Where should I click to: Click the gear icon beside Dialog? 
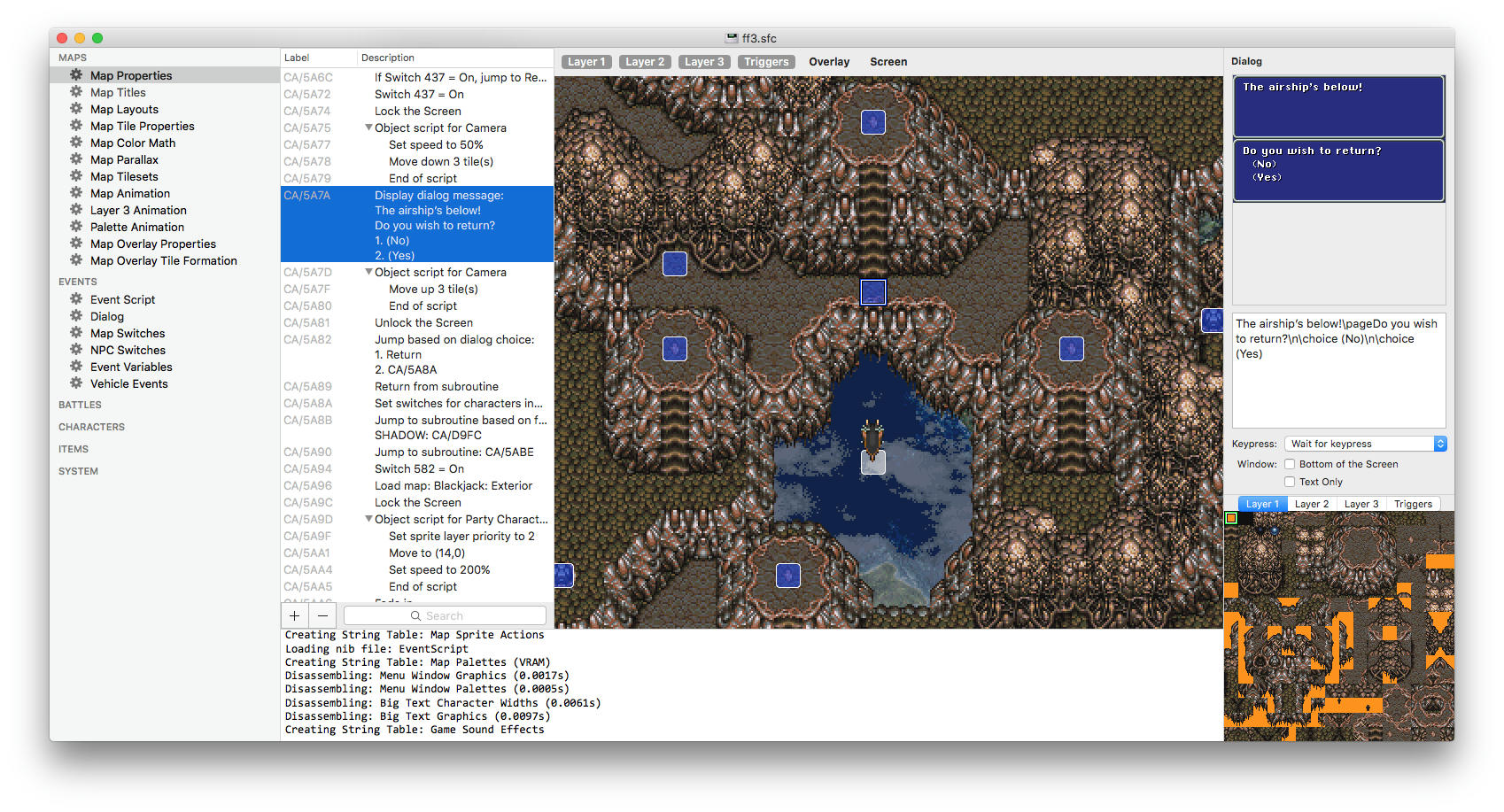coord(76,316)
